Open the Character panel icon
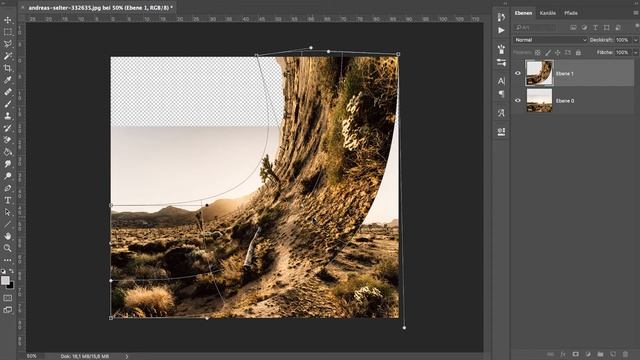Image resolution: width=640 pixels, height=360 pixels. tap(501, 81)
